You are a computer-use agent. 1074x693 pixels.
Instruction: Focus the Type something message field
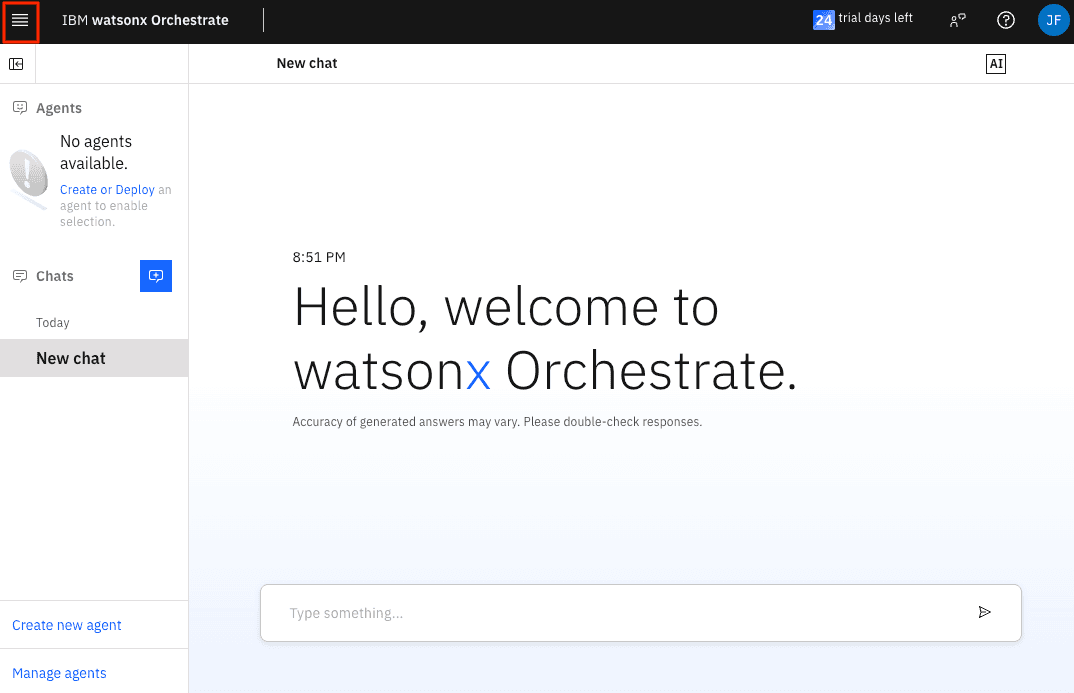[x=620, y=613]
